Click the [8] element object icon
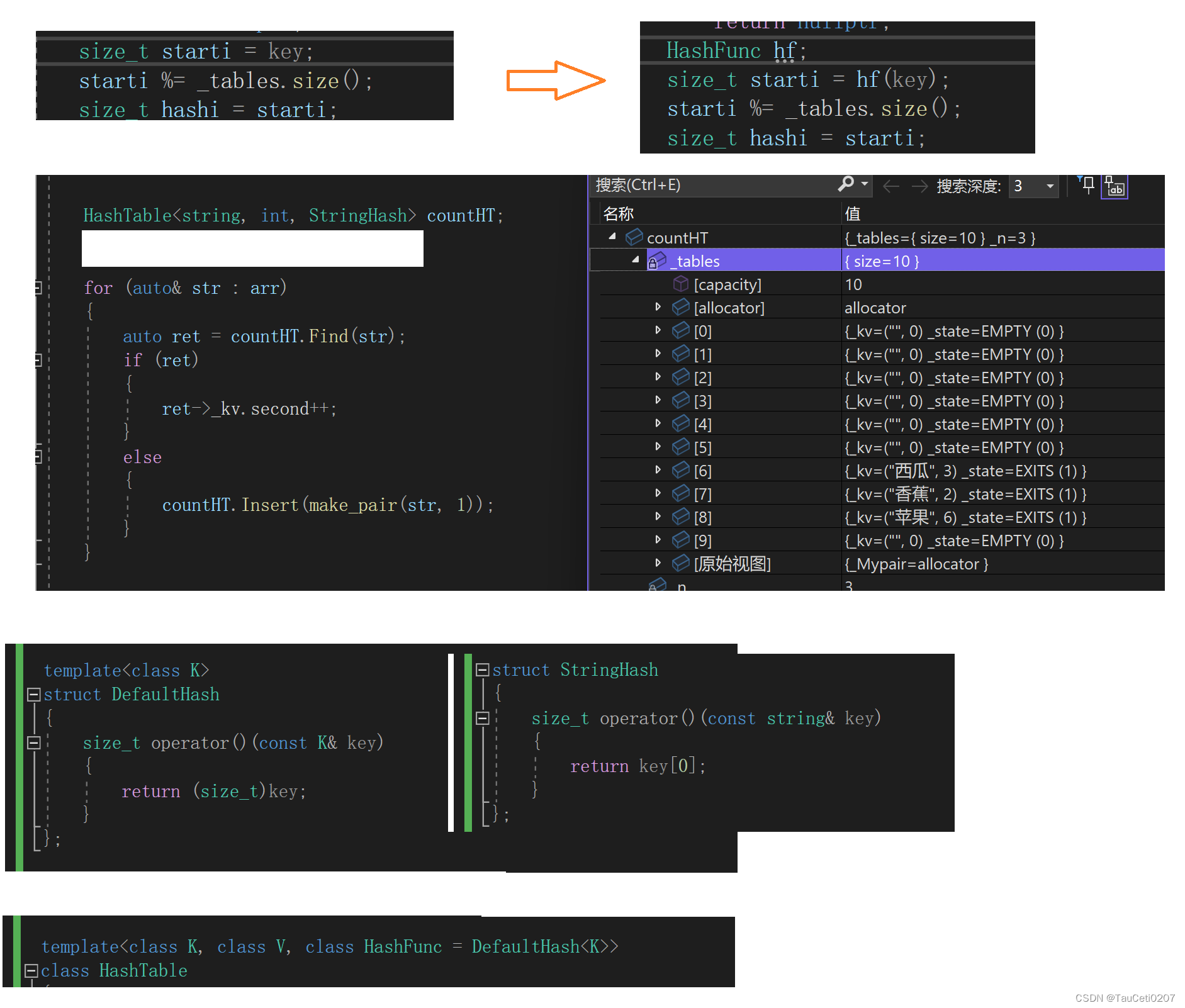The height and width of the screenshot is (1008, 1185). coord(680,517)
